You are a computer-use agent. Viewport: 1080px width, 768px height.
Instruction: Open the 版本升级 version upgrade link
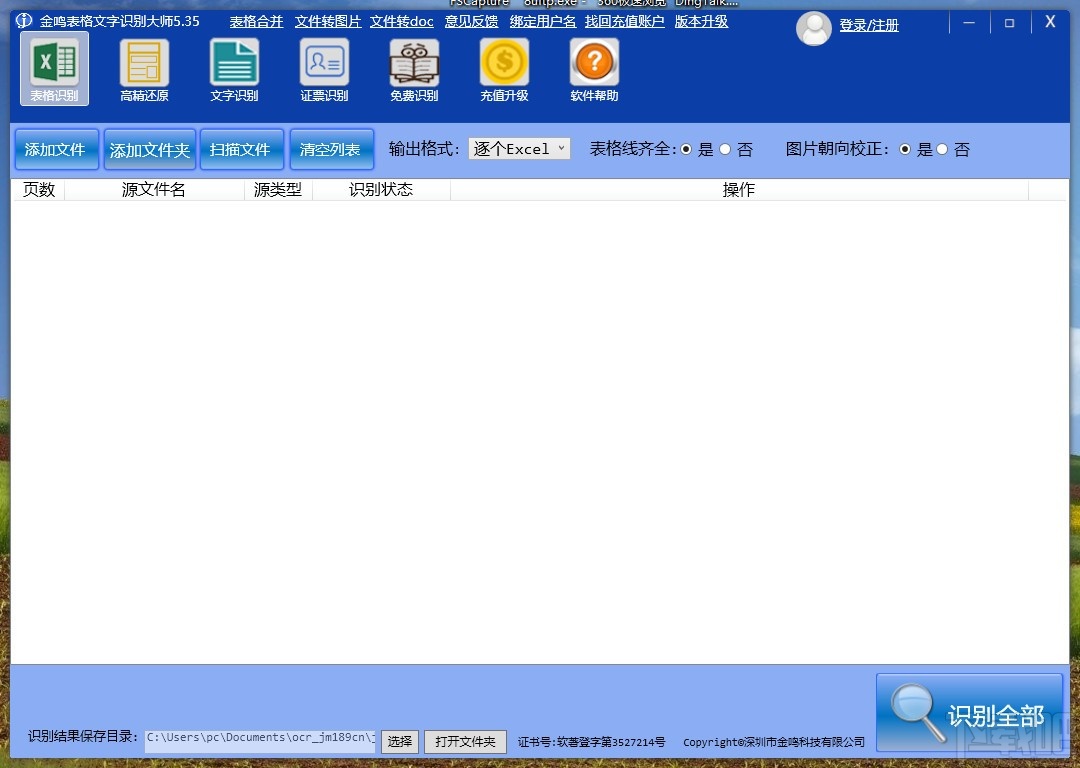click(x=701, y=21)
